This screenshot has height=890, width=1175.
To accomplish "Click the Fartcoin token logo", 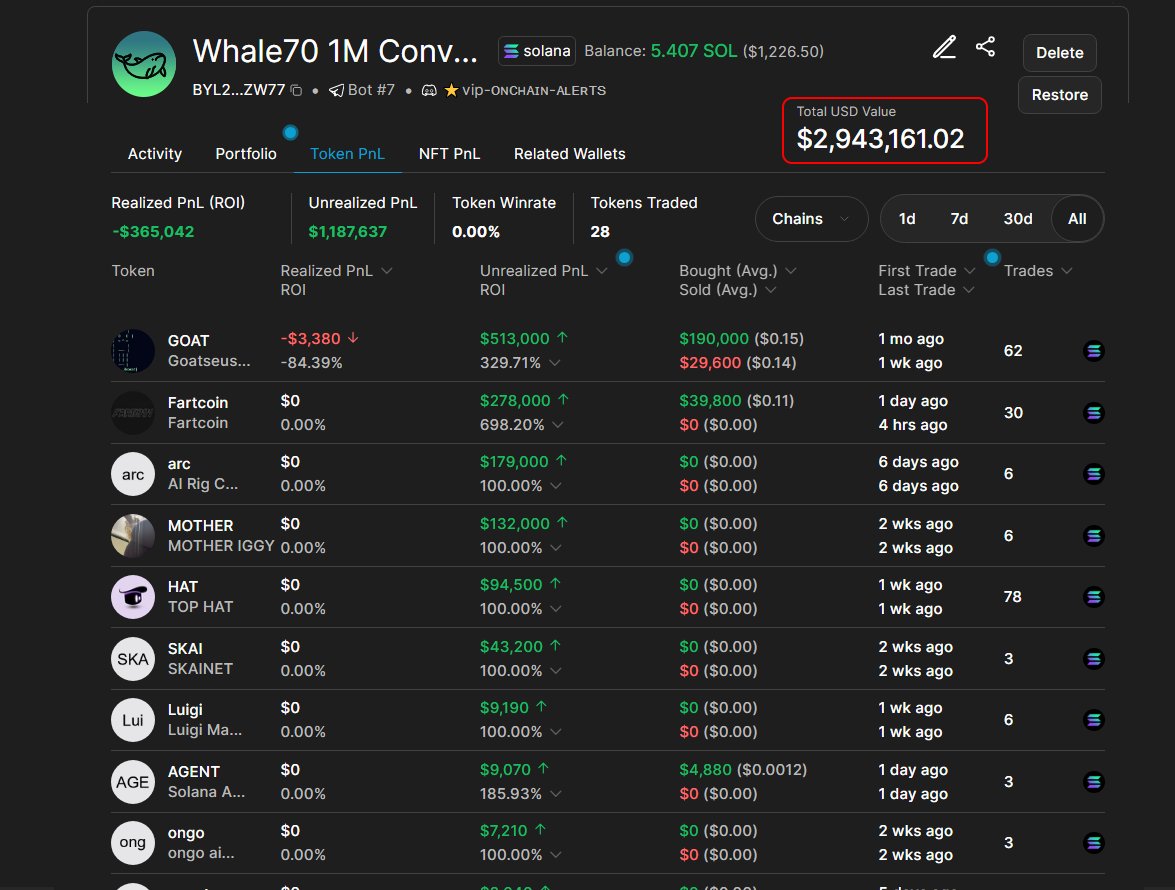I will [x=133, y=413].
